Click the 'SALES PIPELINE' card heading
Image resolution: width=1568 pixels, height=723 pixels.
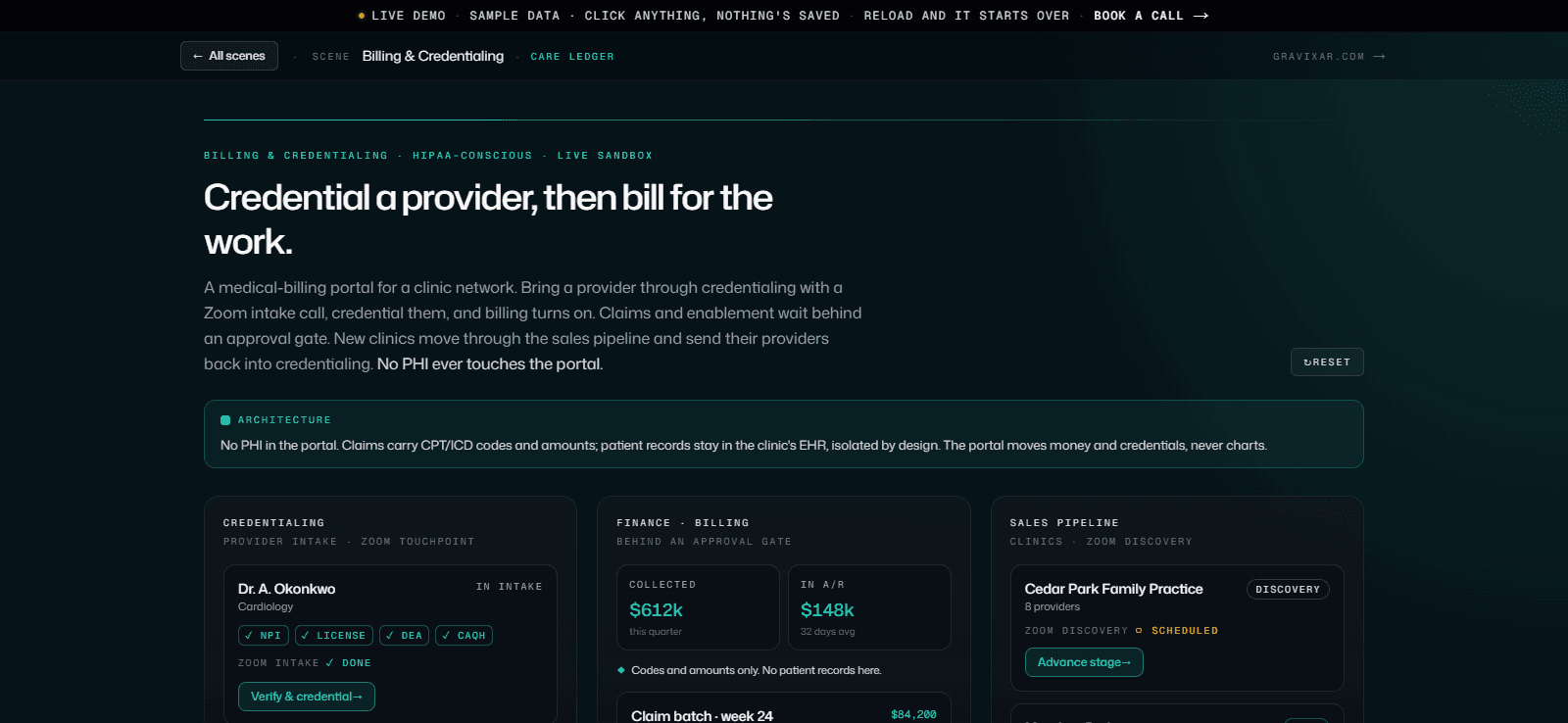click(x=1064, y=523)
